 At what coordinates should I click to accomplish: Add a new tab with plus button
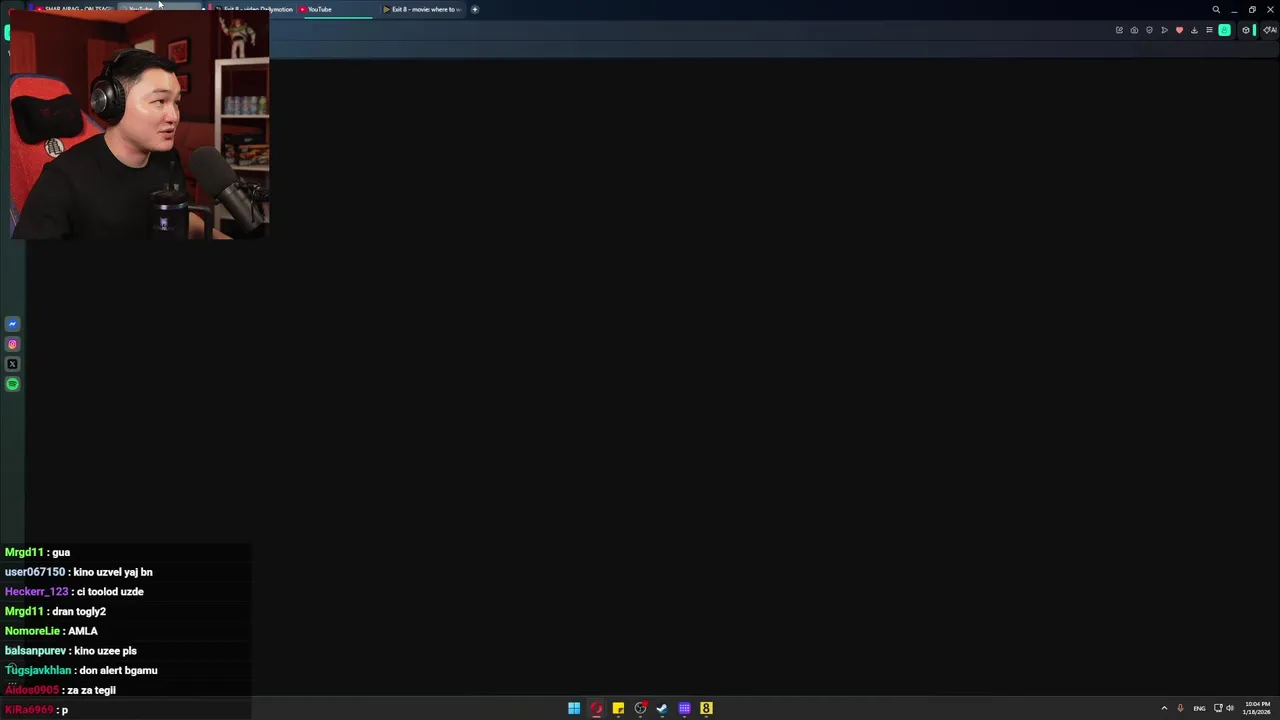[x=475, y=10]
